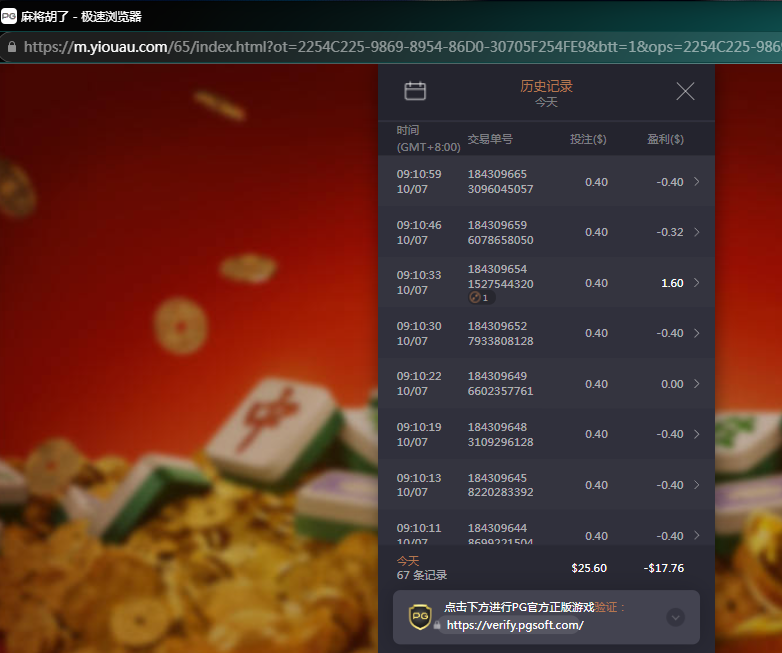Click the PG shield verification icon

tap(420, 617)
